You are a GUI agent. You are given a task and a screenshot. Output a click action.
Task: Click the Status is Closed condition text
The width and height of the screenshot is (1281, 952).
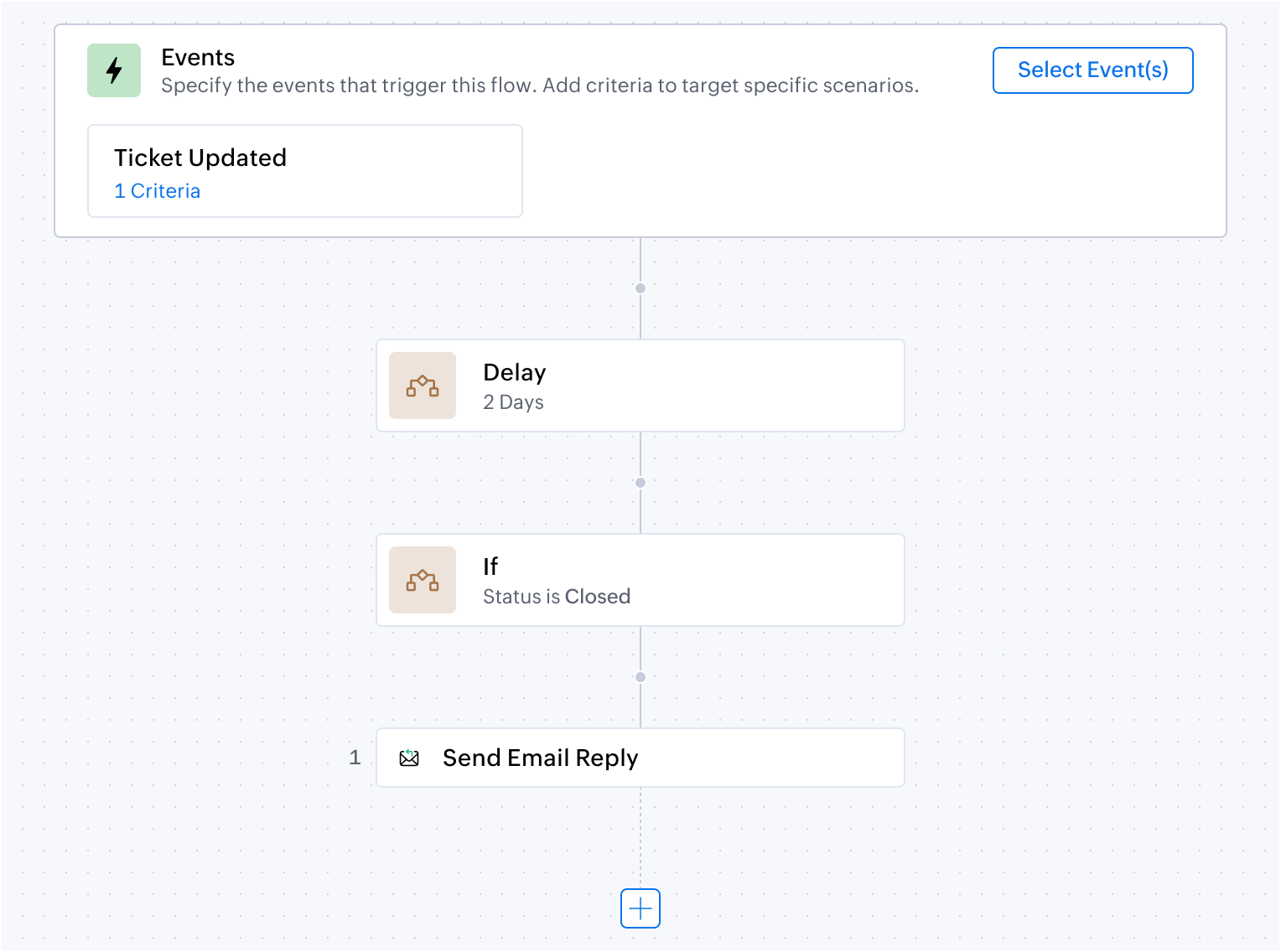coord(557,597)
